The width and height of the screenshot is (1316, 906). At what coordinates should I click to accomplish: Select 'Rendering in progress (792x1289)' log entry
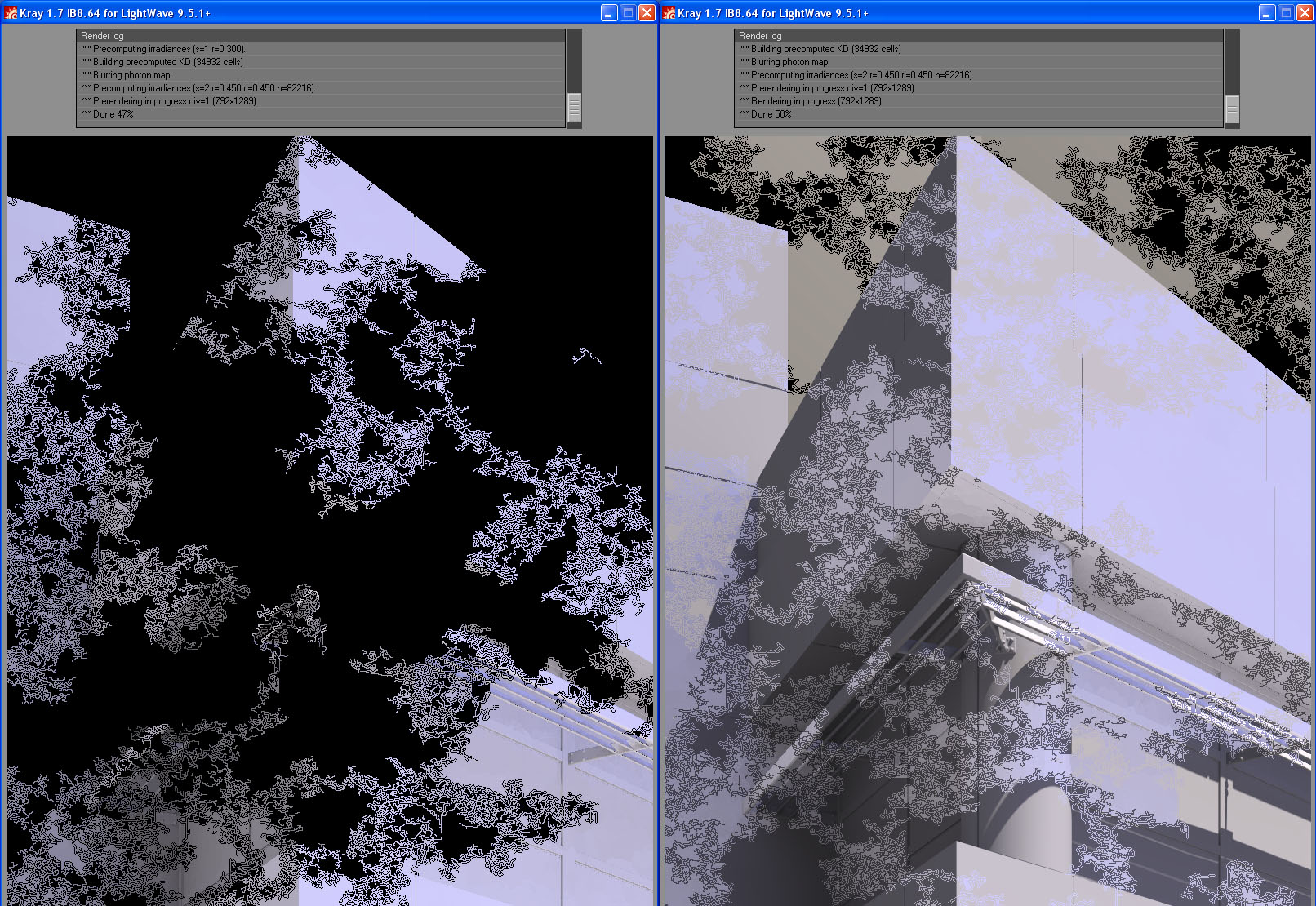click(x=816, y=101)
